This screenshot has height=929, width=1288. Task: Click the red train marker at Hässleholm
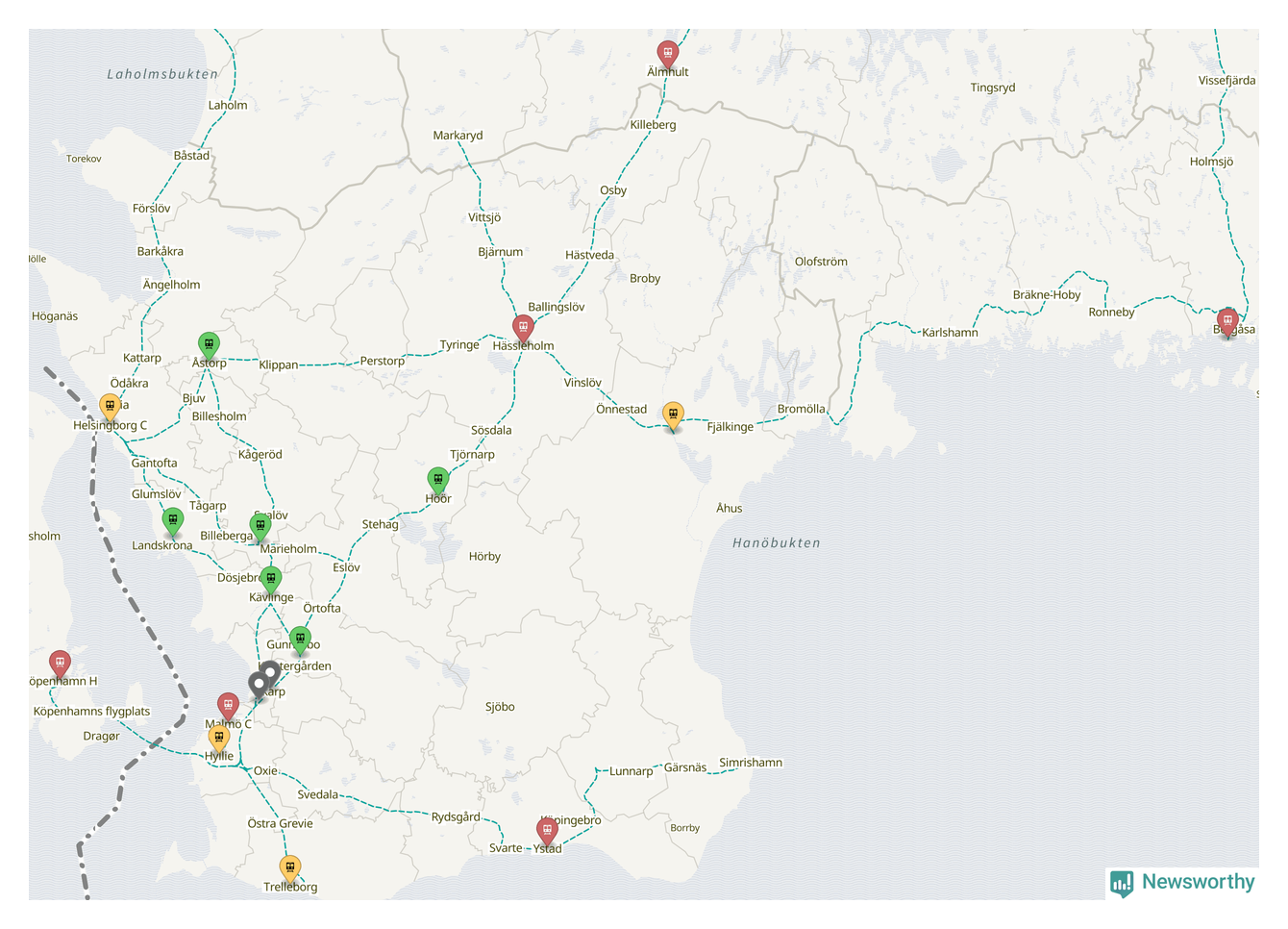coord(523,328)
